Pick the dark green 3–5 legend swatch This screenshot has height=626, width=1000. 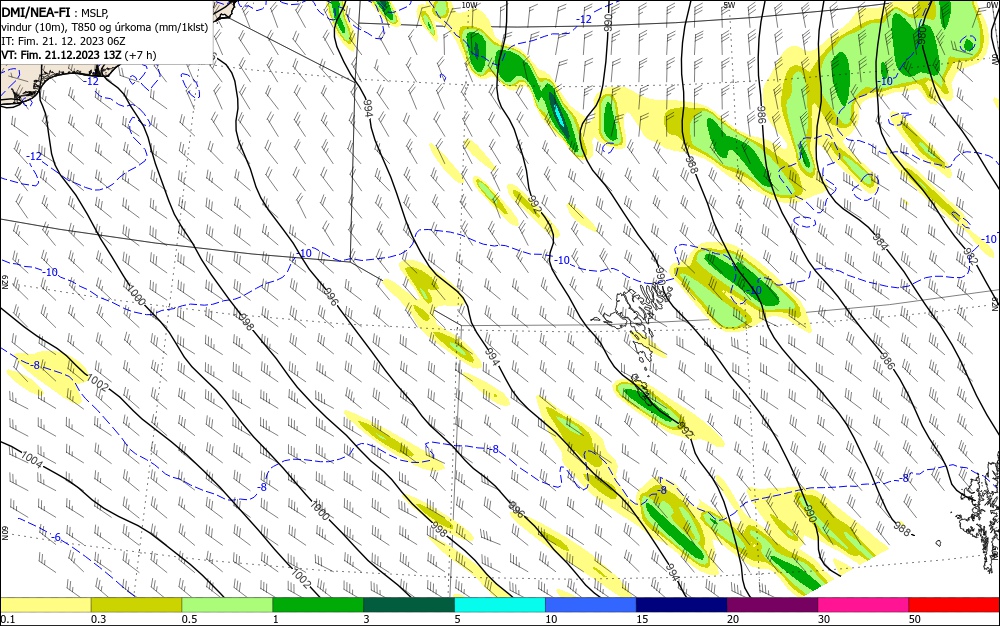(409, 605)
